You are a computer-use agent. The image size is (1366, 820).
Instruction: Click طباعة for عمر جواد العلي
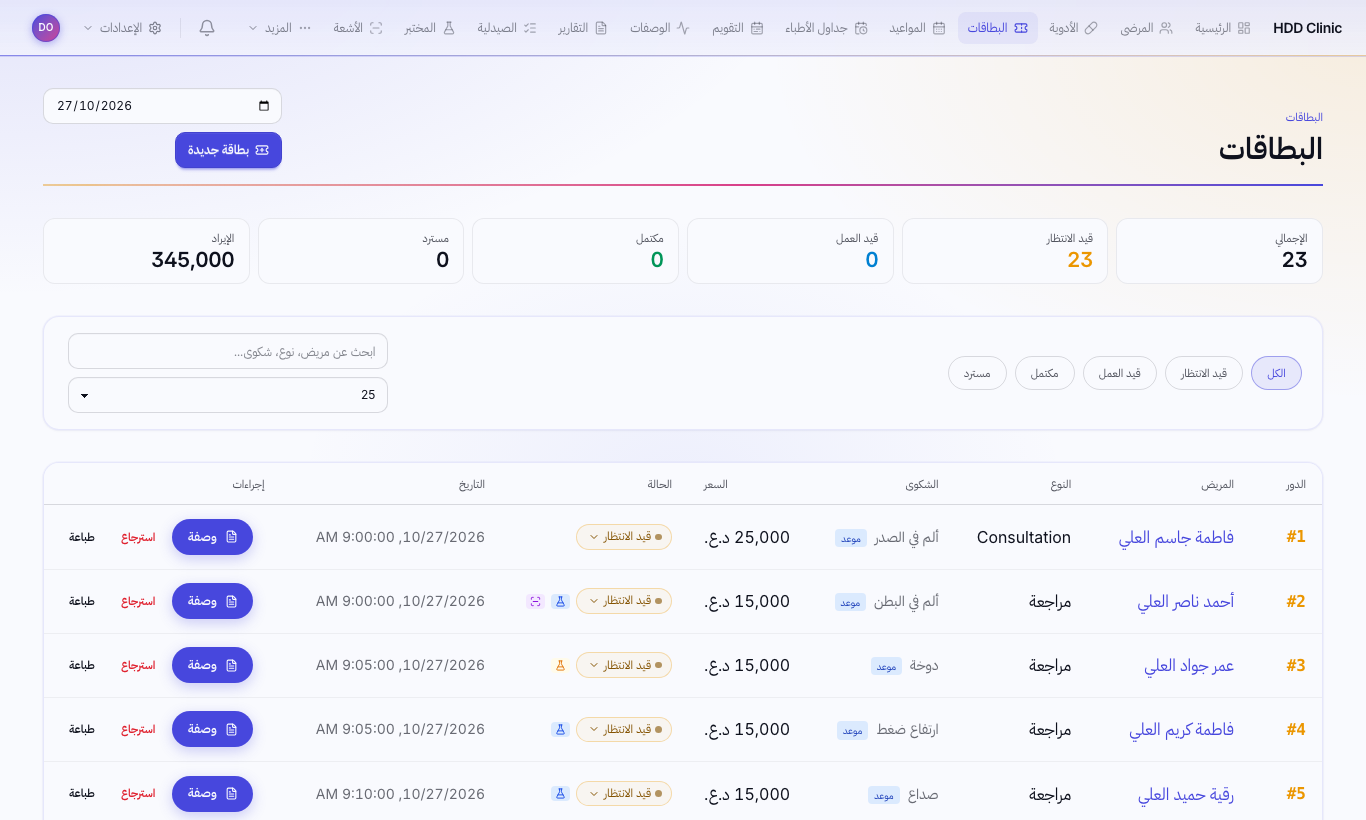tap(82, 665)
